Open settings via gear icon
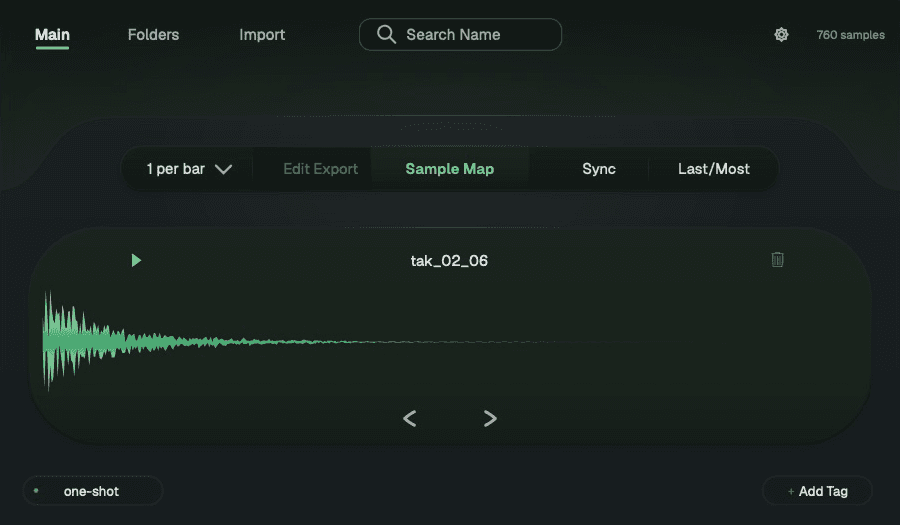Image resolution: width=900 pixels, height=525 pixels. click(781, 34)
